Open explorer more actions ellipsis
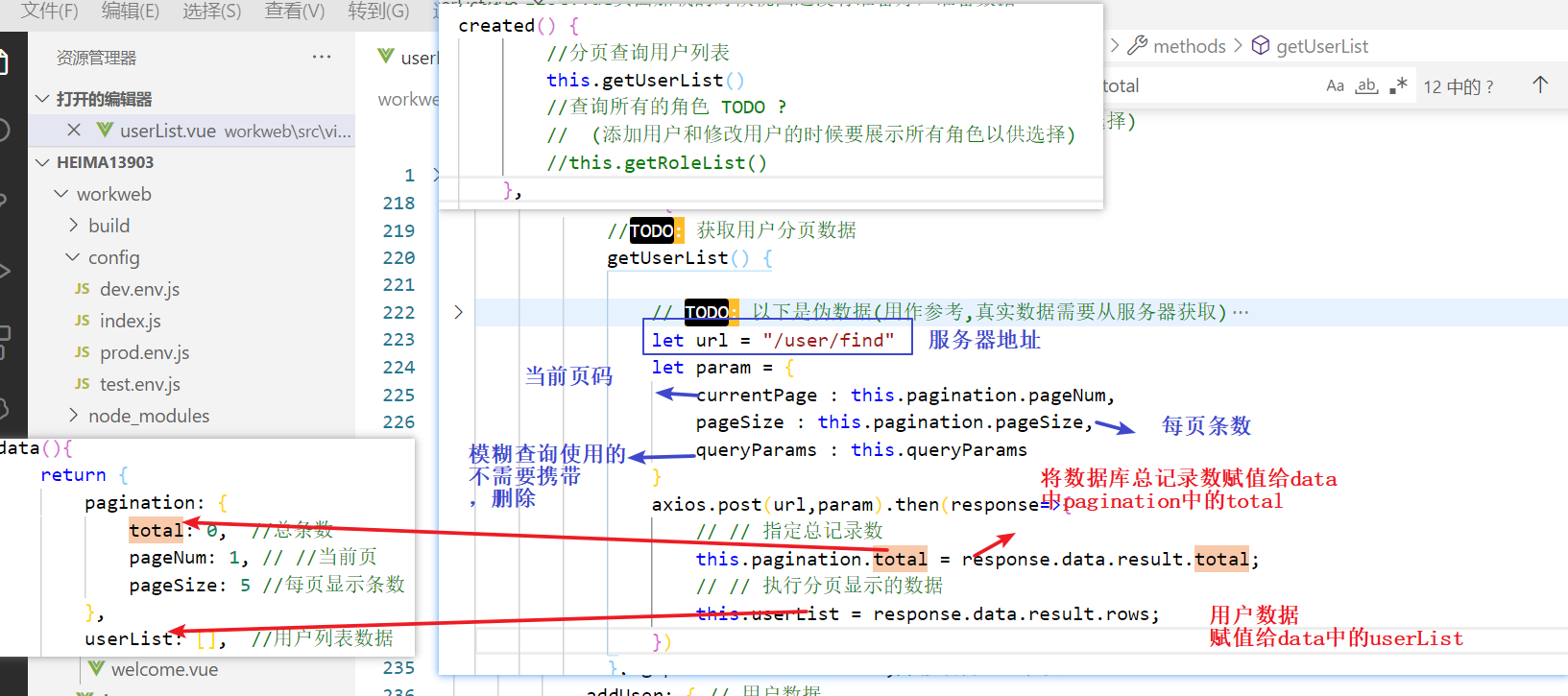Screen dimensions: 1568x696 pos(322,57)
